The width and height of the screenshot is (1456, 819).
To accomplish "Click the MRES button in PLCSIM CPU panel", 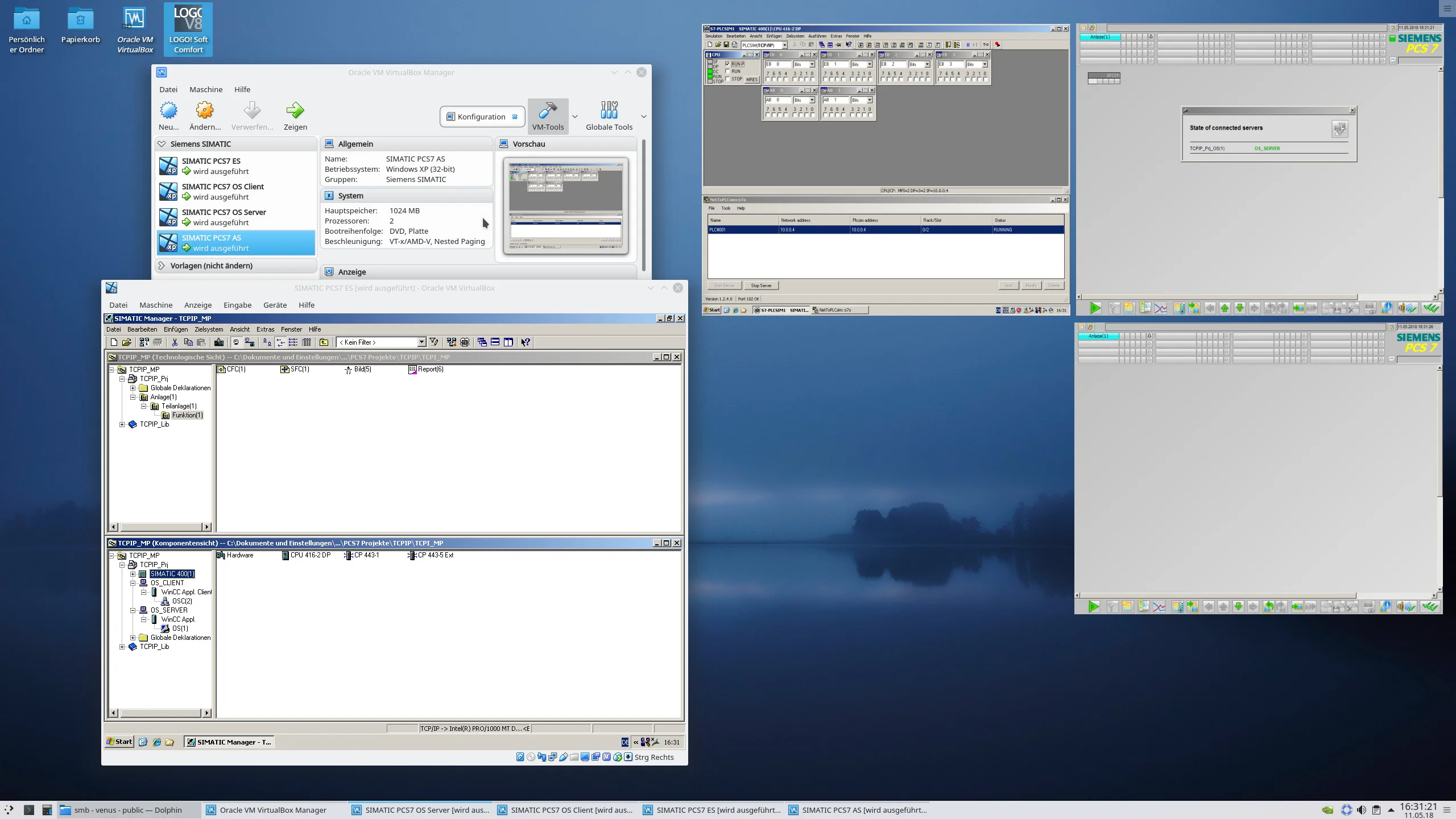I will (752, 80).
